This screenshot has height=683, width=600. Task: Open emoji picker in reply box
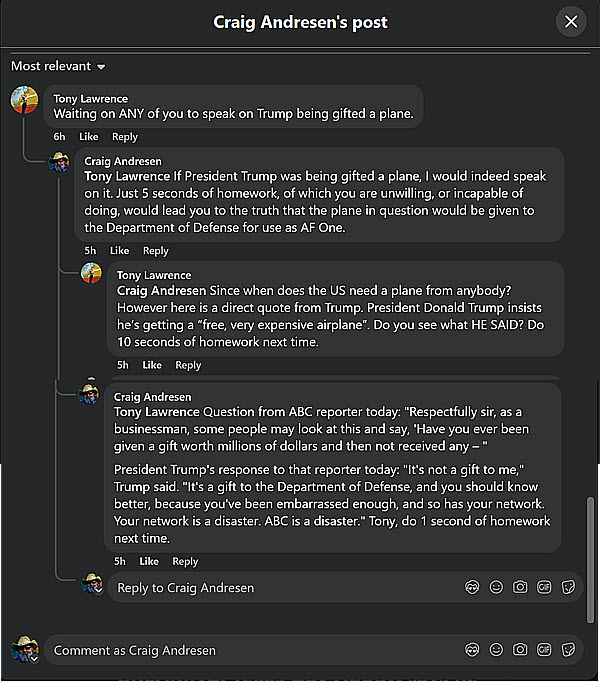point(496,587)
